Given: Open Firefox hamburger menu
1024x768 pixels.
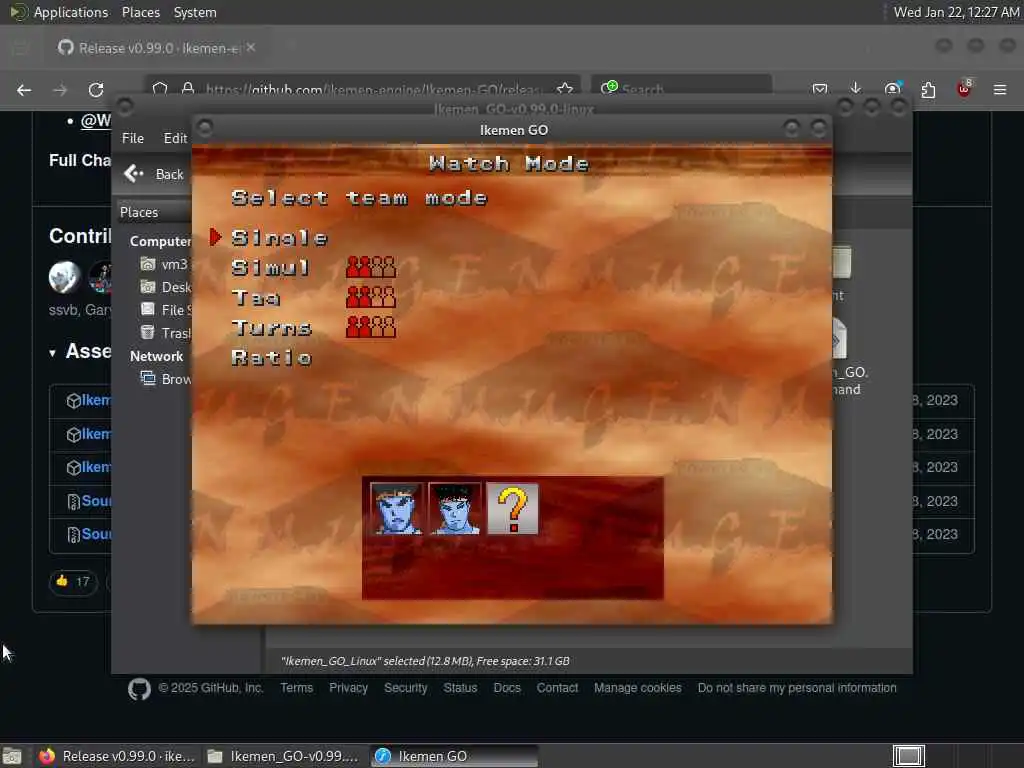Looking at the screenshot, I should [x=1000, y=89].
